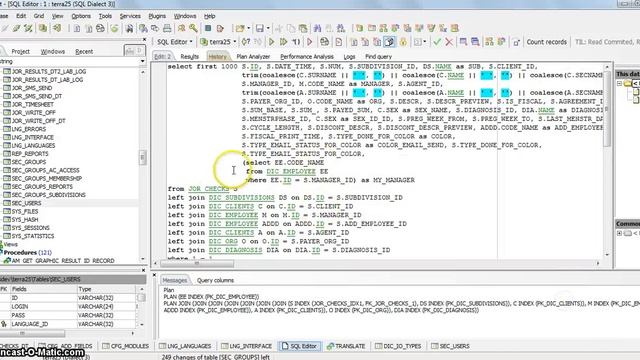The width and height of the screenshot is (640, 360).
Task: Click the floppy disk save icon
Action: [x=260, y=28]
